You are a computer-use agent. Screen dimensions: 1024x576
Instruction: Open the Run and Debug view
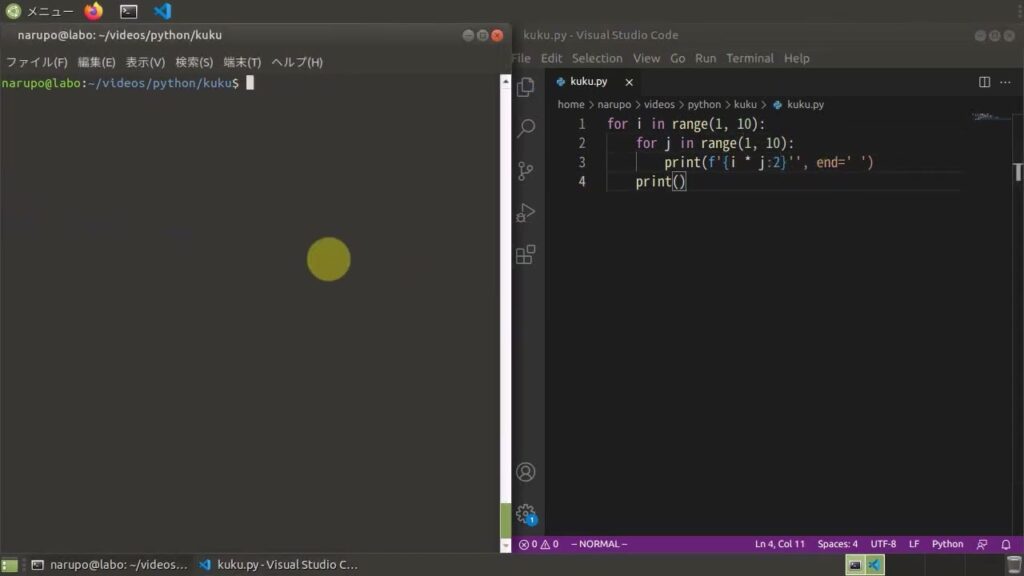[525, 213]
